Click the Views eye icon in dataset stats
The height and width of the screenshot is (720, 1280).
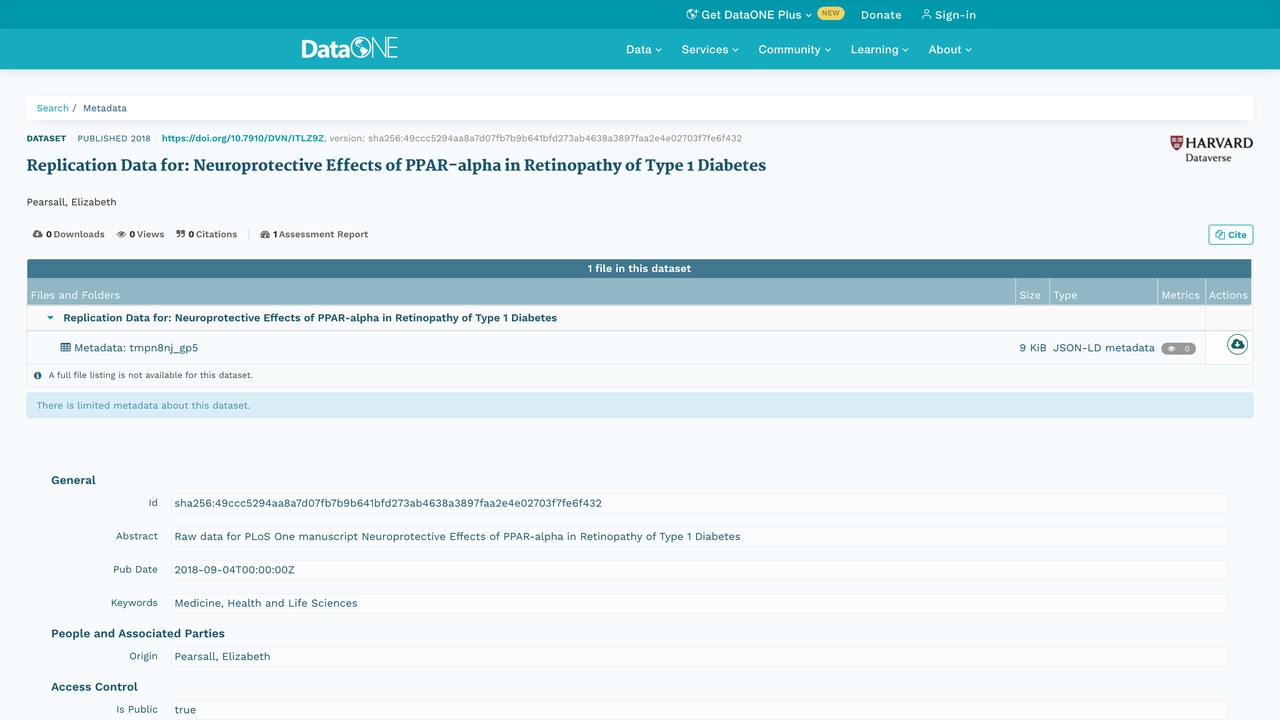click(121, 234)
